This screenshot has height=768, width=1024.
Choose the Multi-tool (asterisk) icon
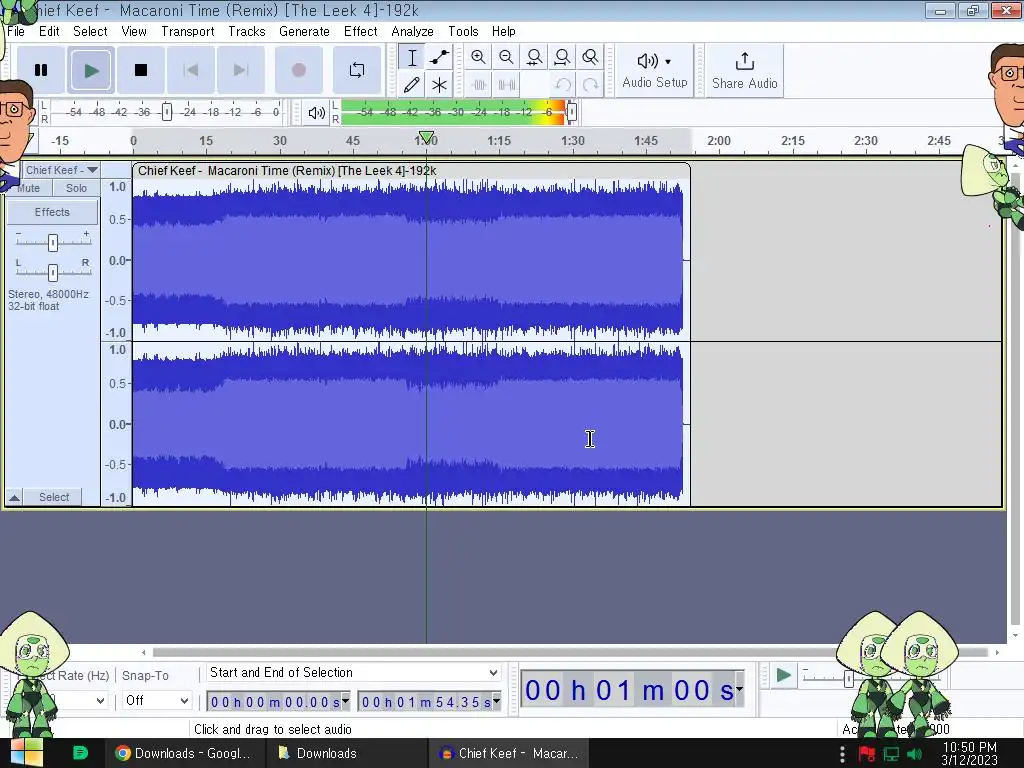440,85
